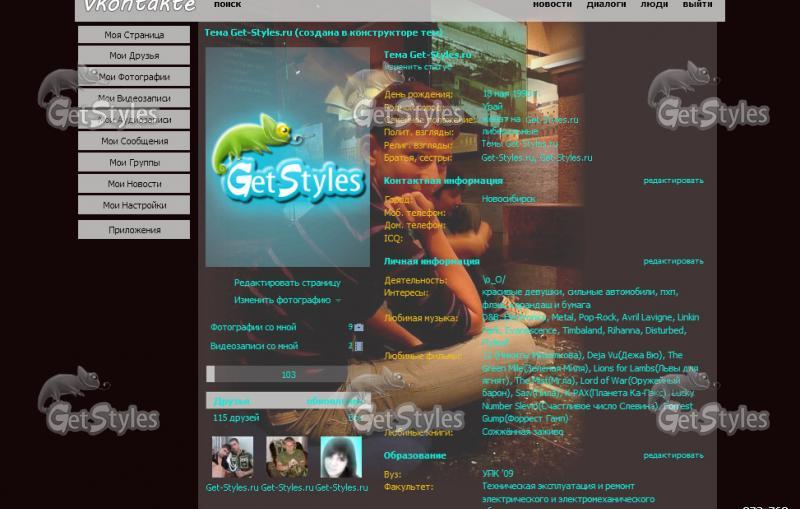The height and width of the screenshot is (509, 800).
Task: Click новости in top navigation
Action: (x=552, y=4)
